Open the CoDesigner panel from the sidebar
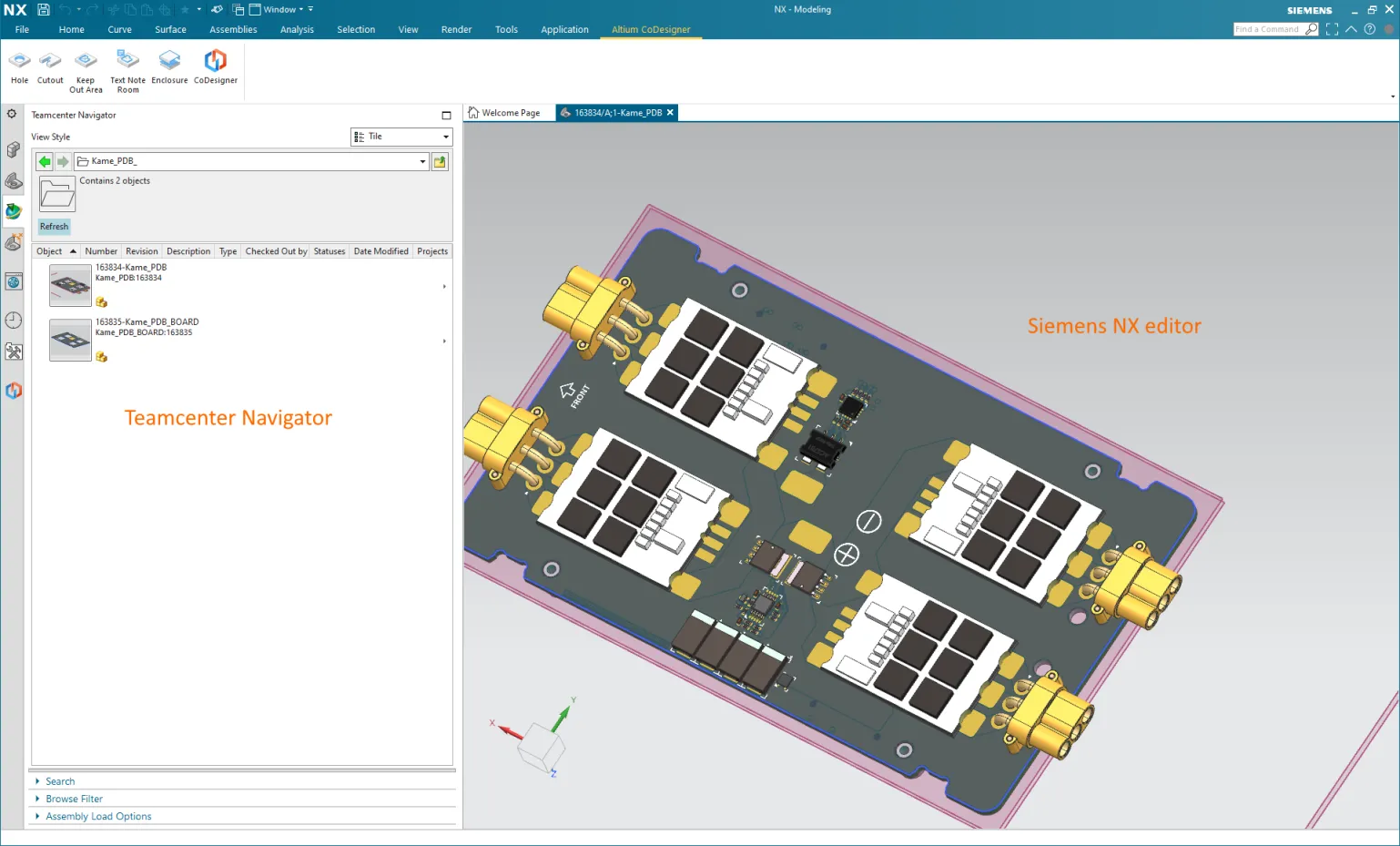 [14, 391]
